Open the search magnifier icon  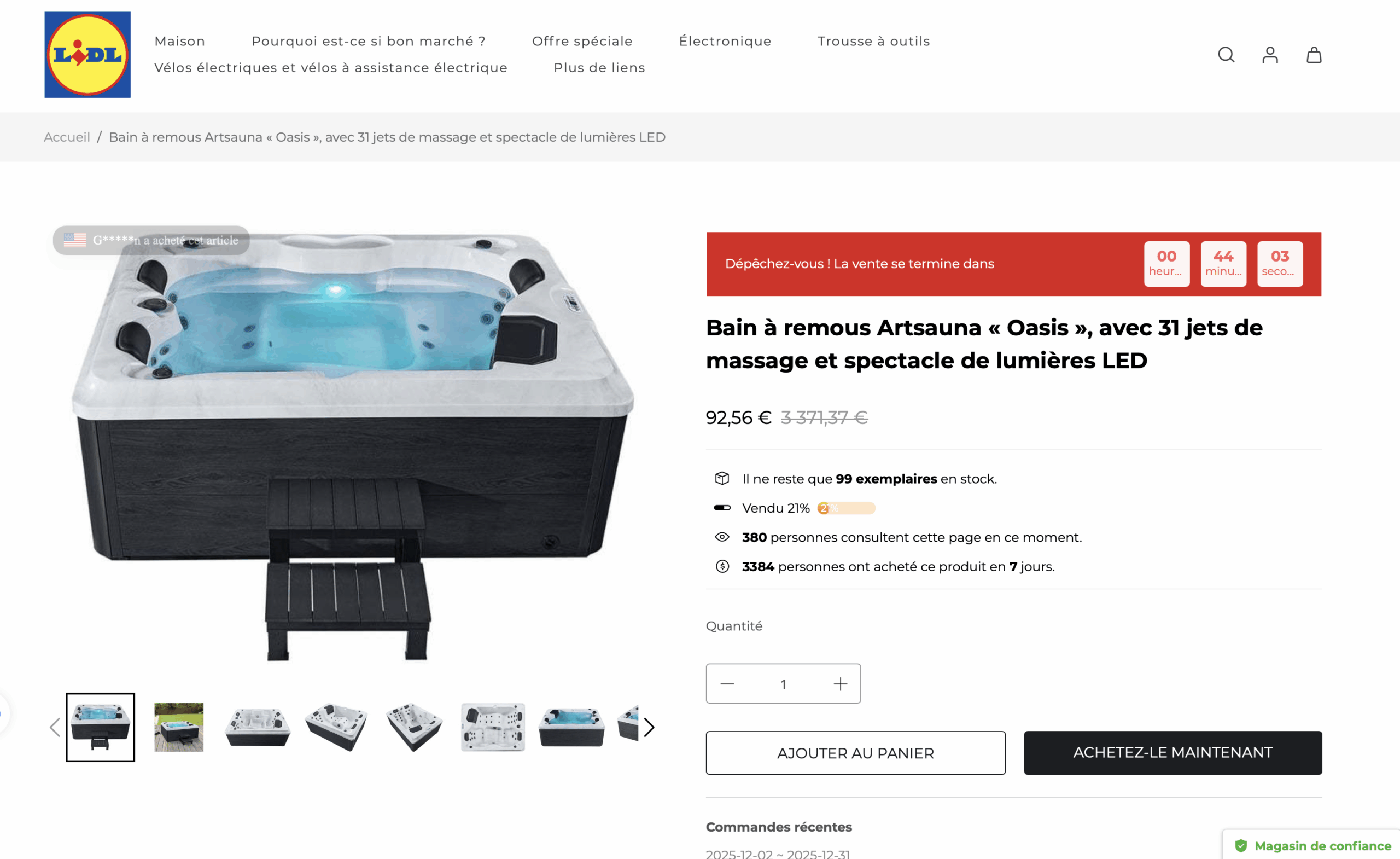tap(1226, 55)
